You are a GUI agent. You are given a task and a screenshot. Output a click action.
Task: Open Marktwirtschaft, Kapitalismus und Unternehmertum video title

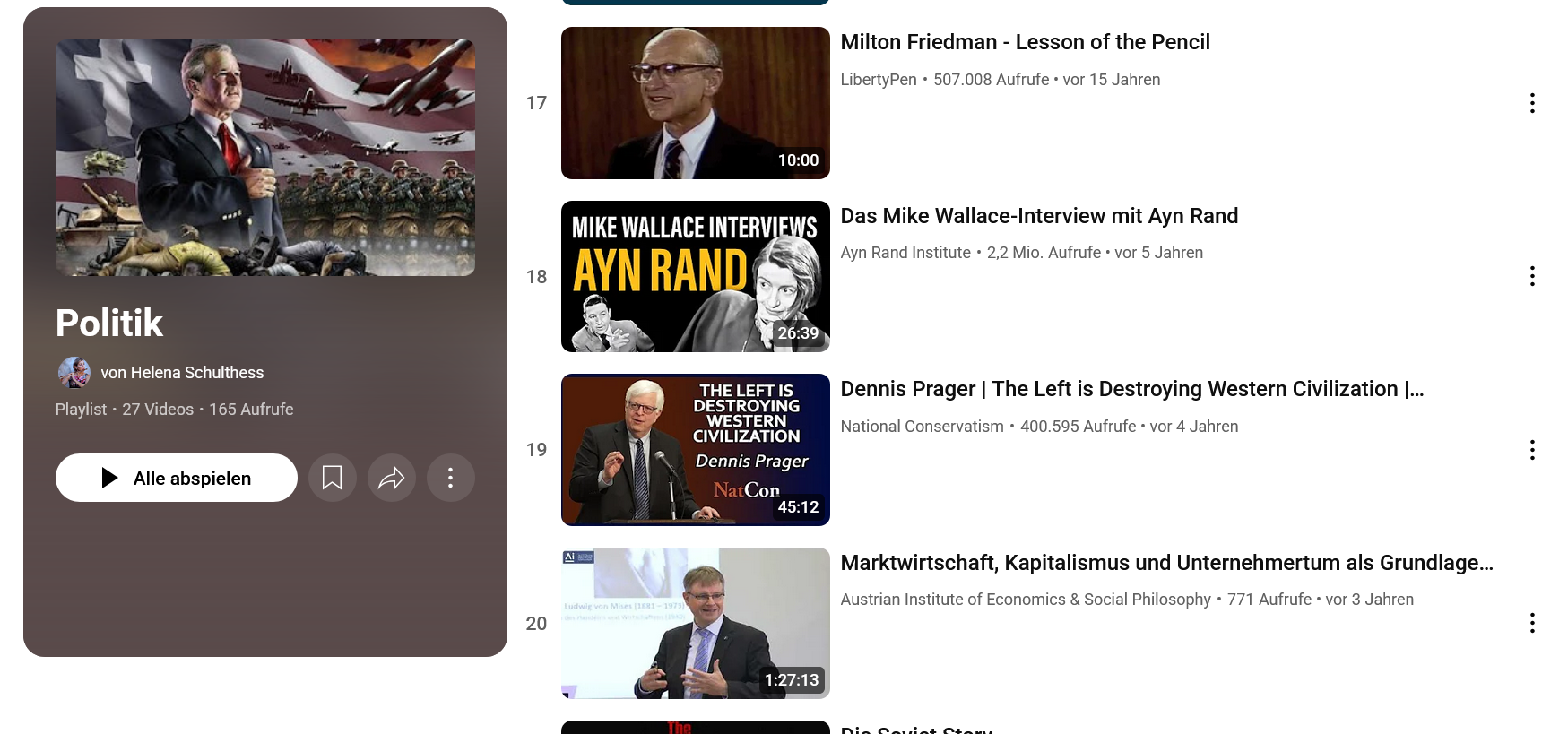point(1166,563)
